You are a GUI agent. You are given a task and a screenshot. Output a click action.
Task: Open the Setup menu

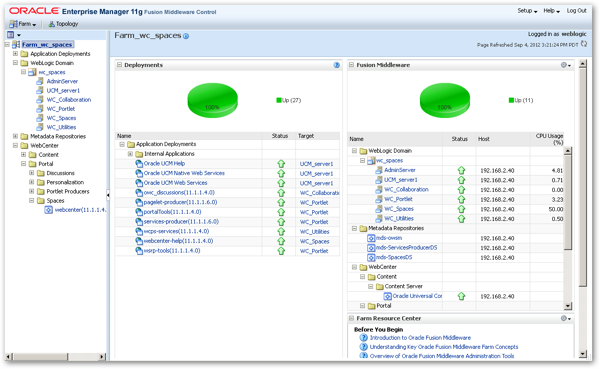tap(527, 11)
